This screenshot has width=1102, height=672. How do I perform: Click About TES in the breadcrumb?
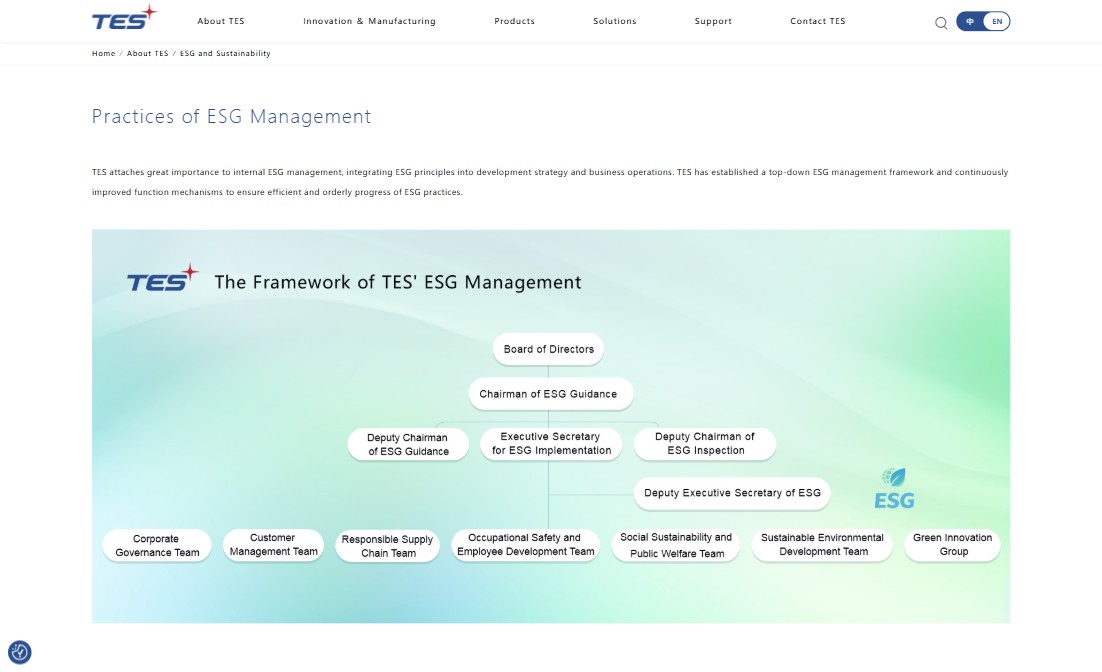147,53
